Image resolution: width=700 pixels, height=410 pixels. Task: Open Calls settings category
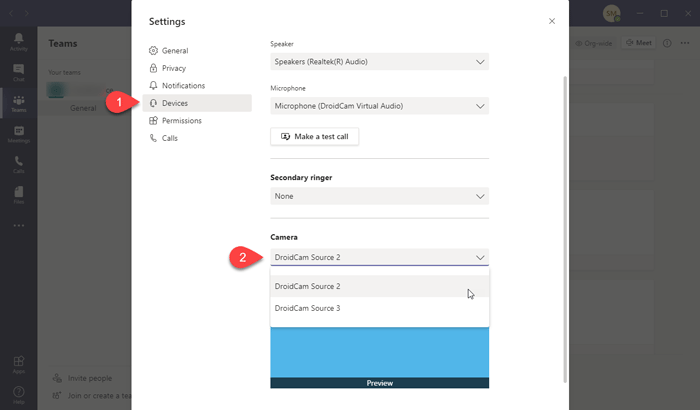197,138
